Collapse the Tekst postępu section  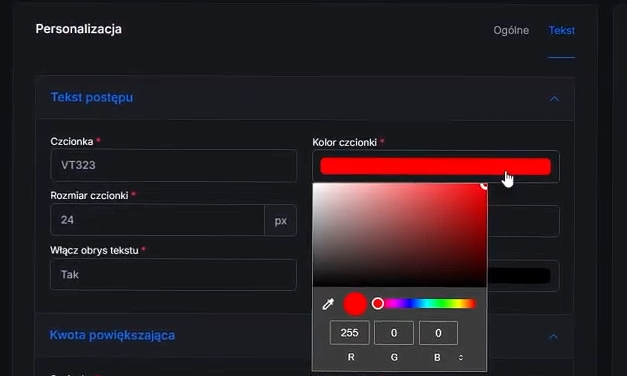click(554, 98)
